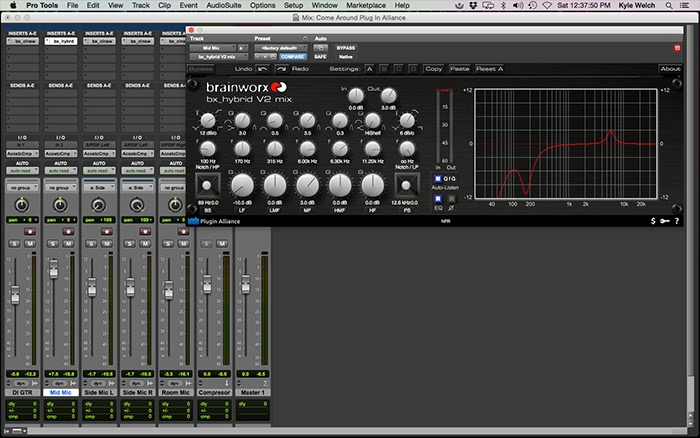Mute the DI GTR track
This screenshot has width=700, height=438.
[30, 243]
